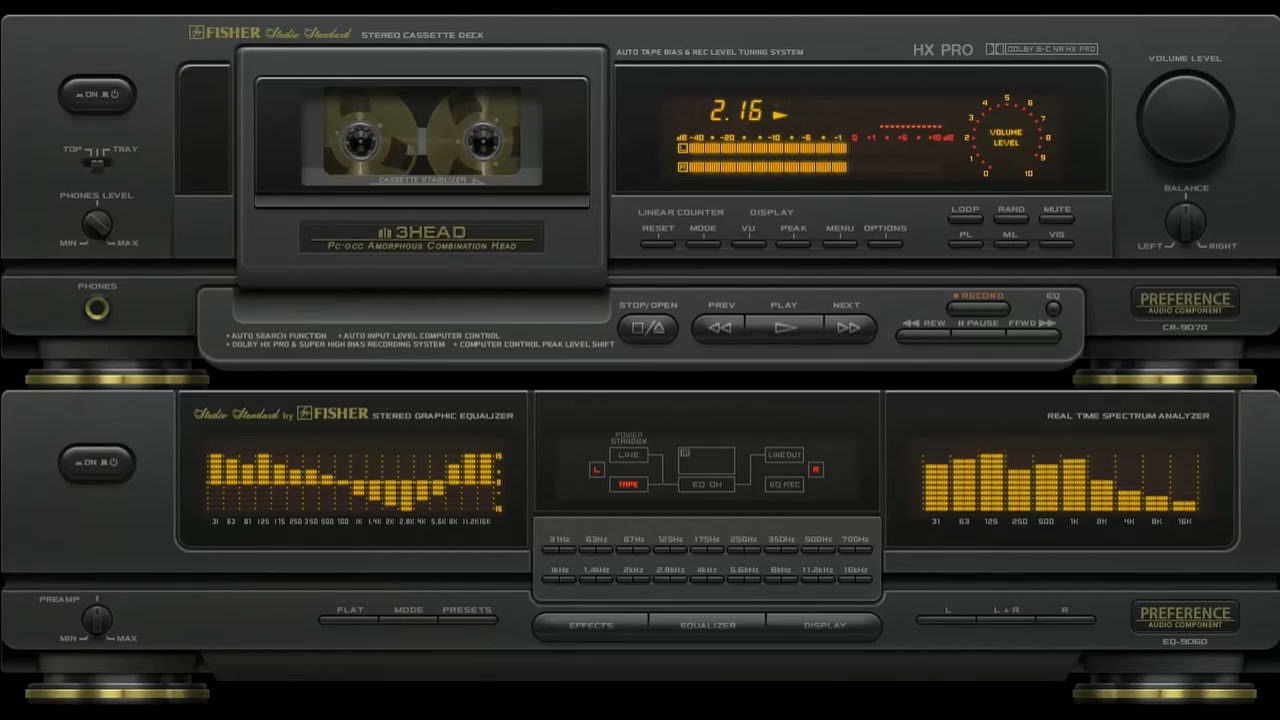Toggle the cassette deck ON power button
The image size is (1280, 720).
[x=97, y=95]
